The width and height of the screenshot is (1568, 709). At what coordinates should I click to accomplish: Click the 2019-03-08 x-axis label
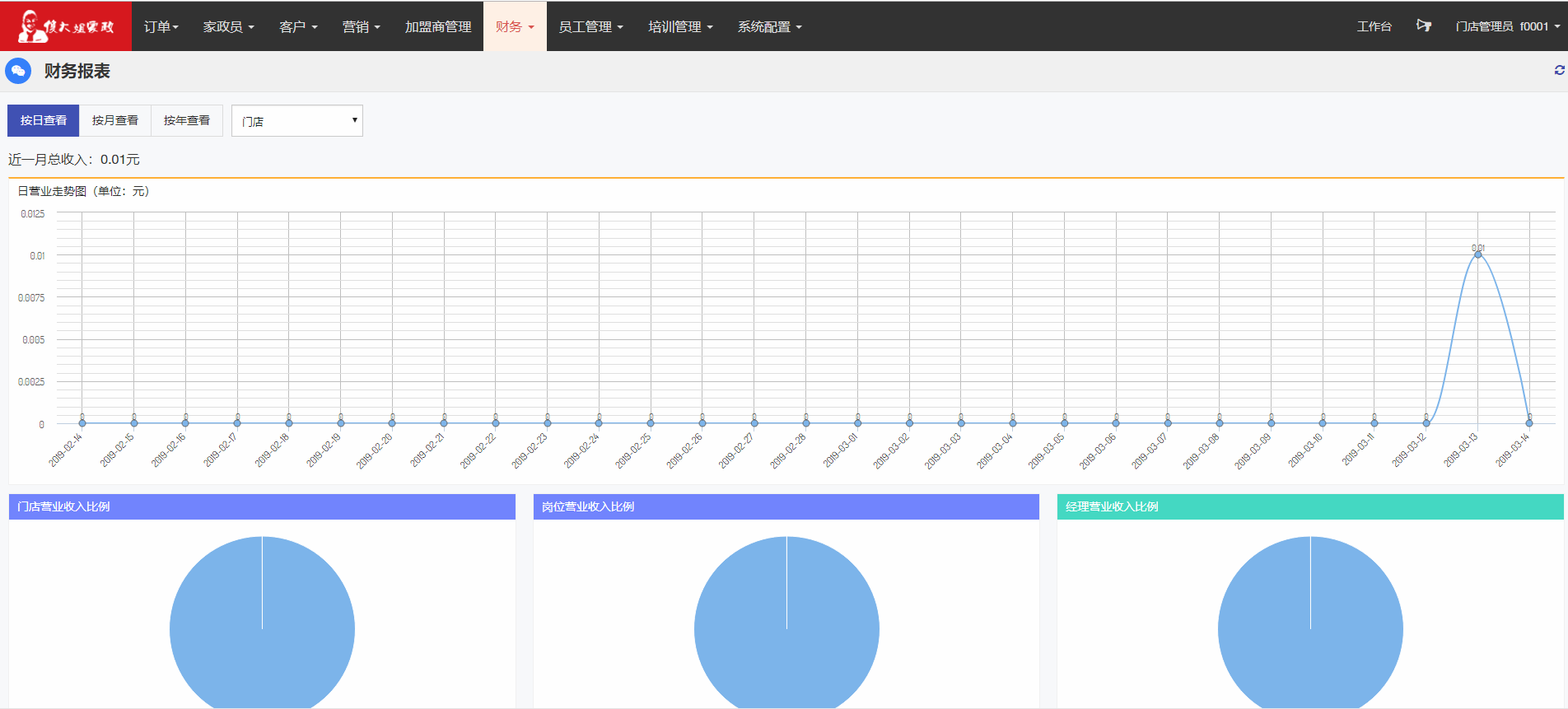pyautogui.click(x=1202, y=451)
